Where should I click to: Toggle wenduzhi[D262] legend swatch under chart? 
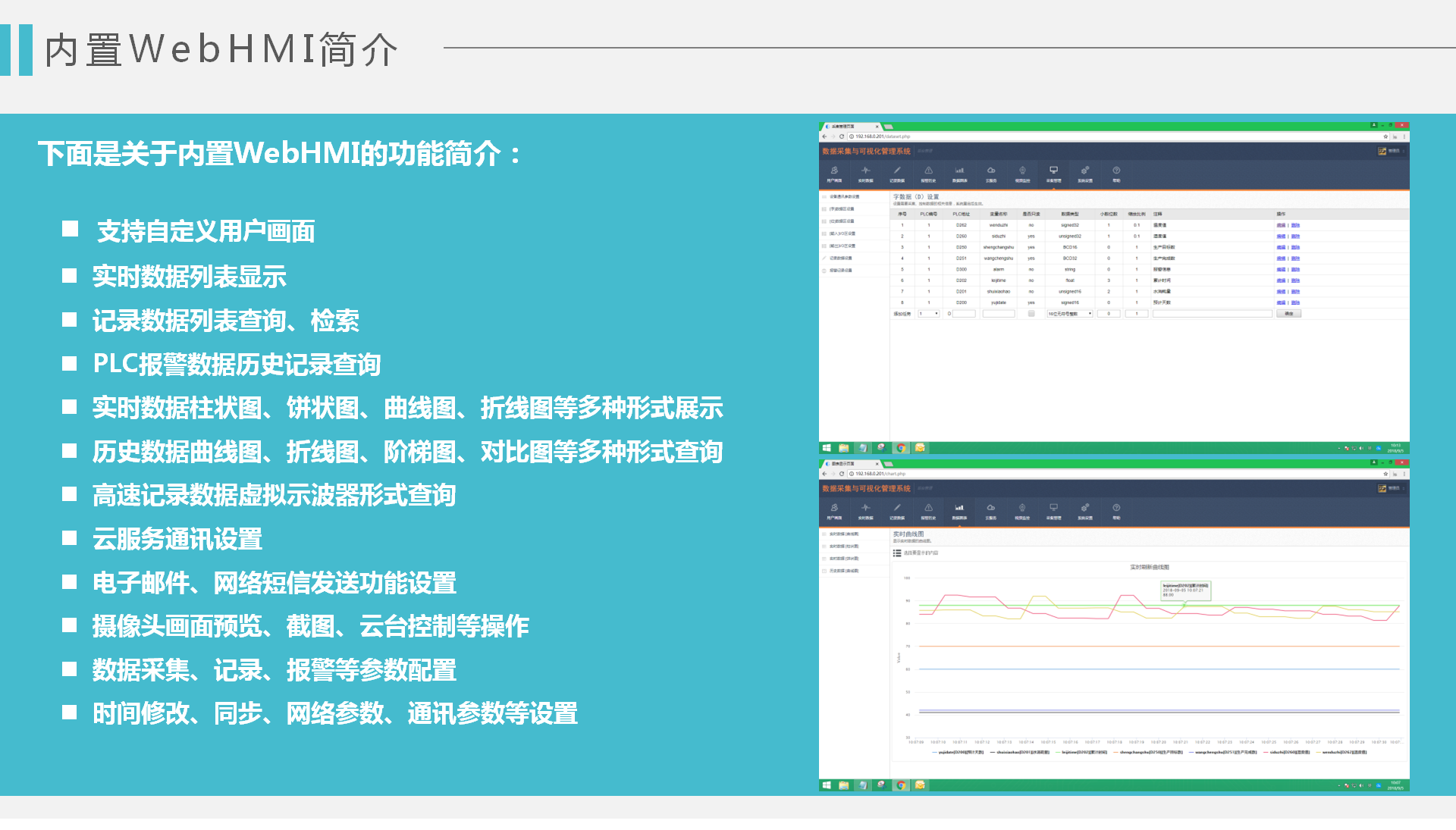1319,753
